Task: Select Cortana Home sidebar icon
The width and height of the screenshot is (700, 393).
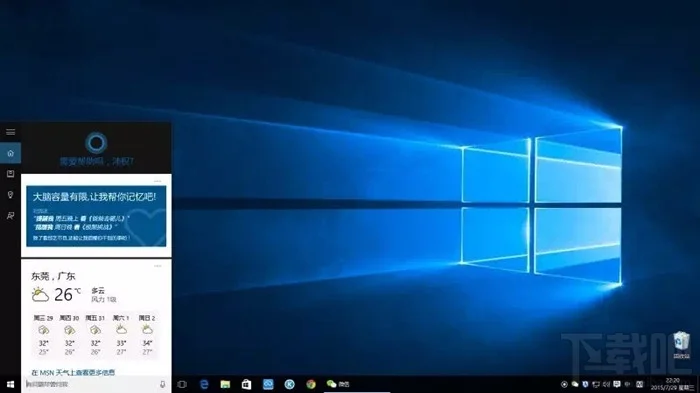Action: [x=10, y=153]
